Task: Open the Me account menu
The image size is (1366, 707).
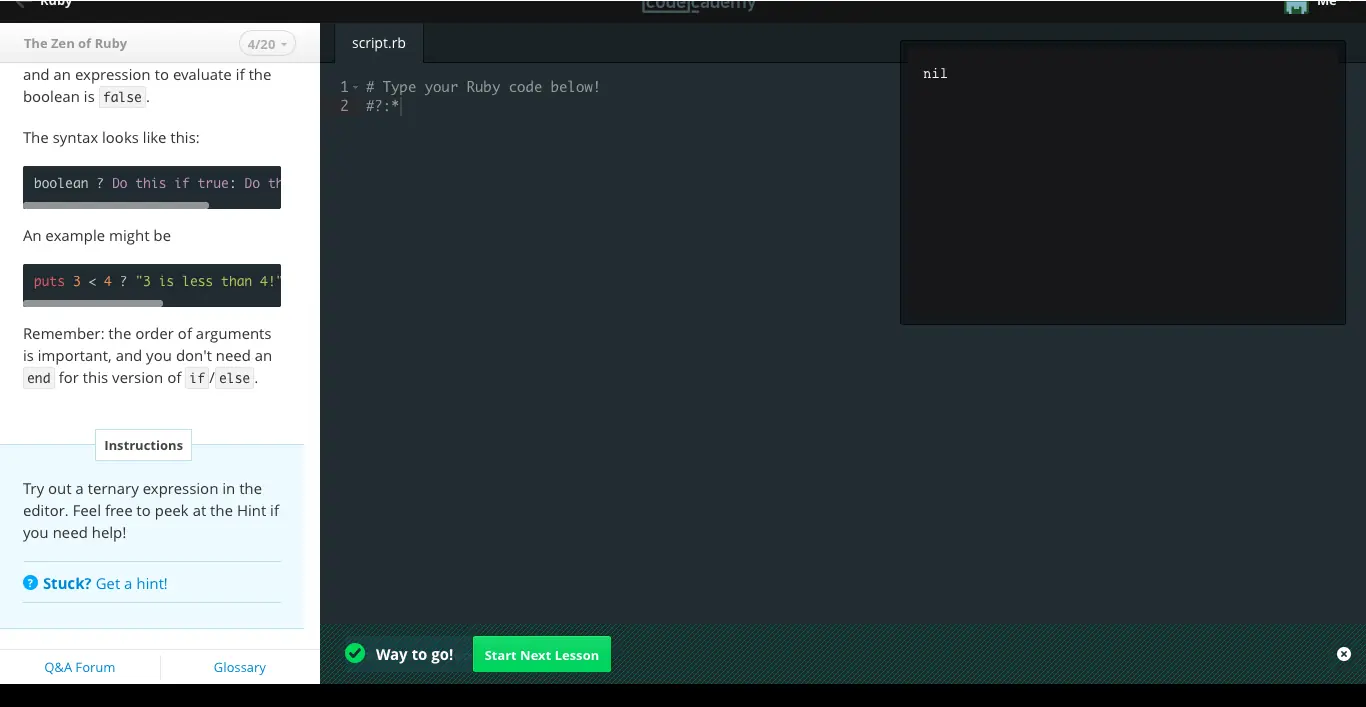Action: click(1327, 5)
